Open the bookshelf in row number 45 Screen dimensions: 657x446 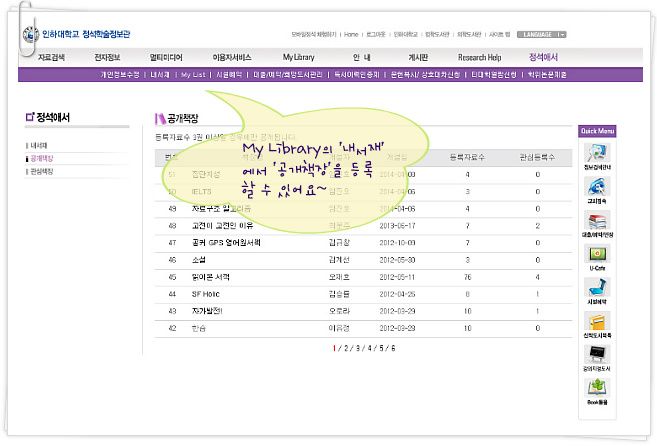pyautogui.click(x=211, y=277)
